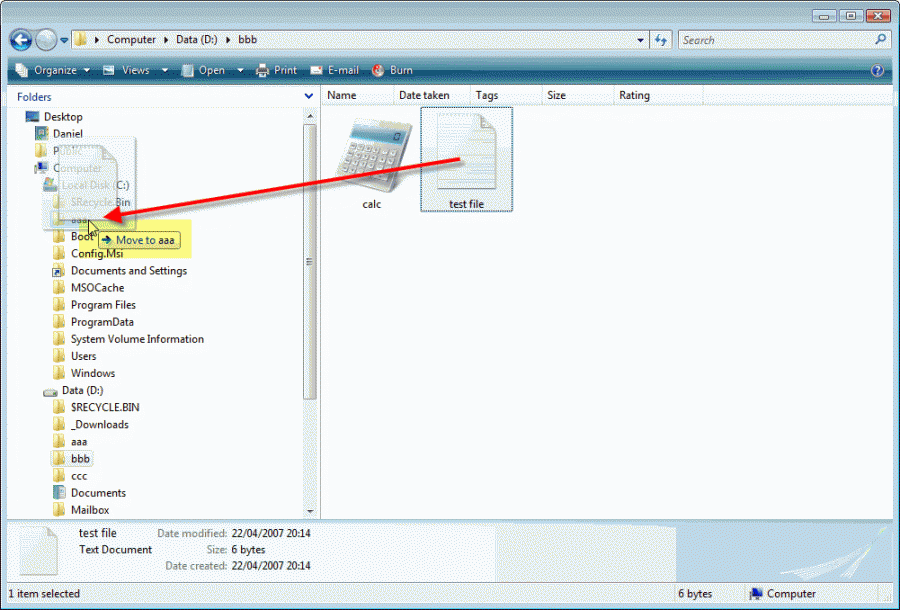
Task: Sort by the Tags column header
Action: coord(506,95)
